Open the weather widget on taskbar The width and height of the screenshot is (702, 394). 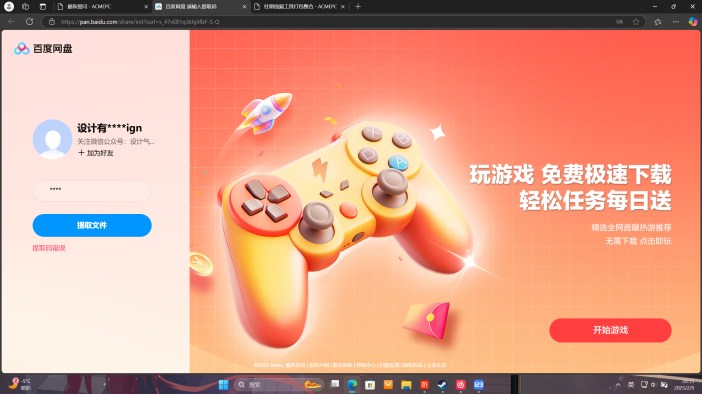[20, 384]
